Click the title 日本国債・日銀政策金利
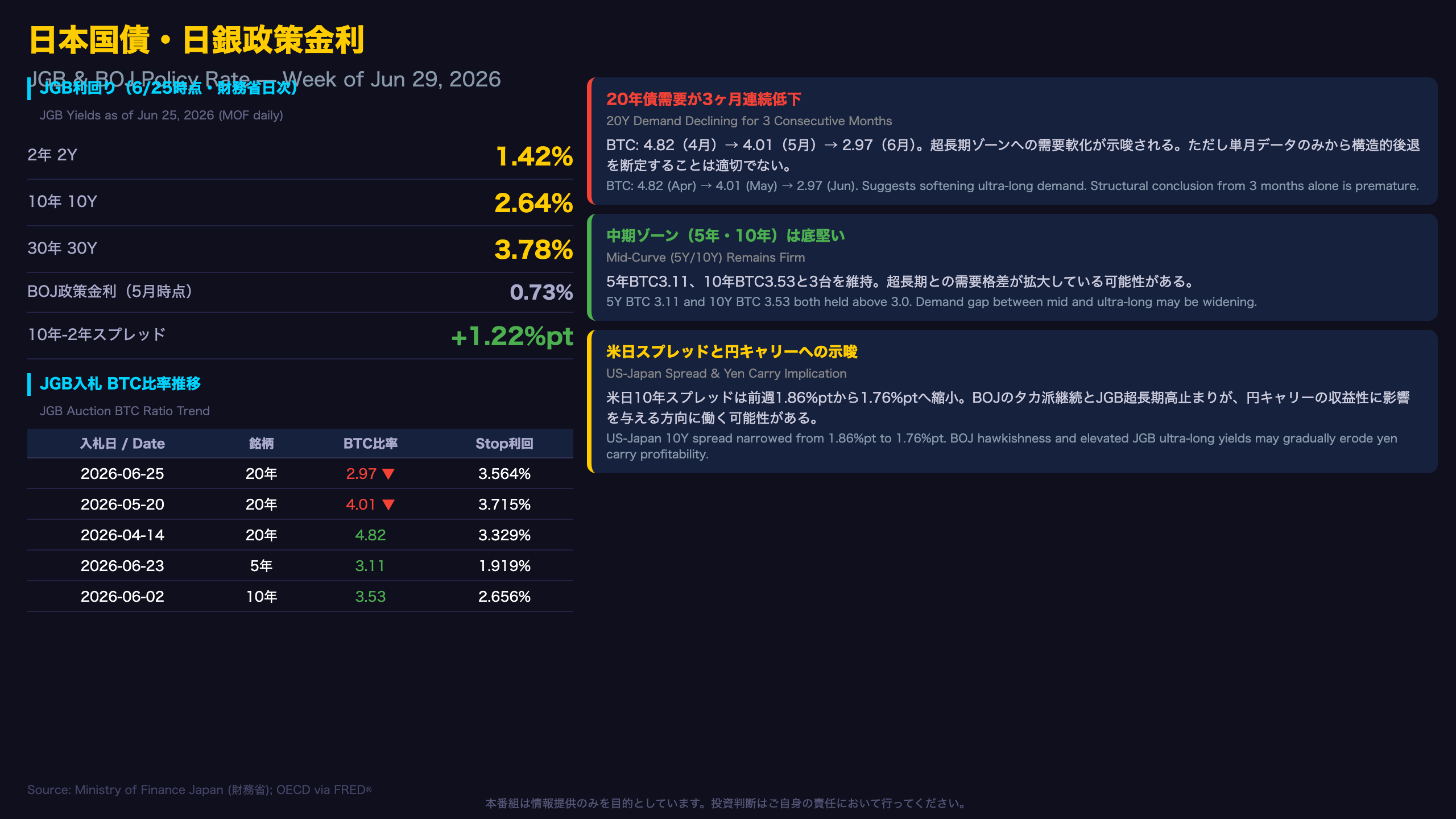Screen dimensions: 1456x819 coord(196,40)
